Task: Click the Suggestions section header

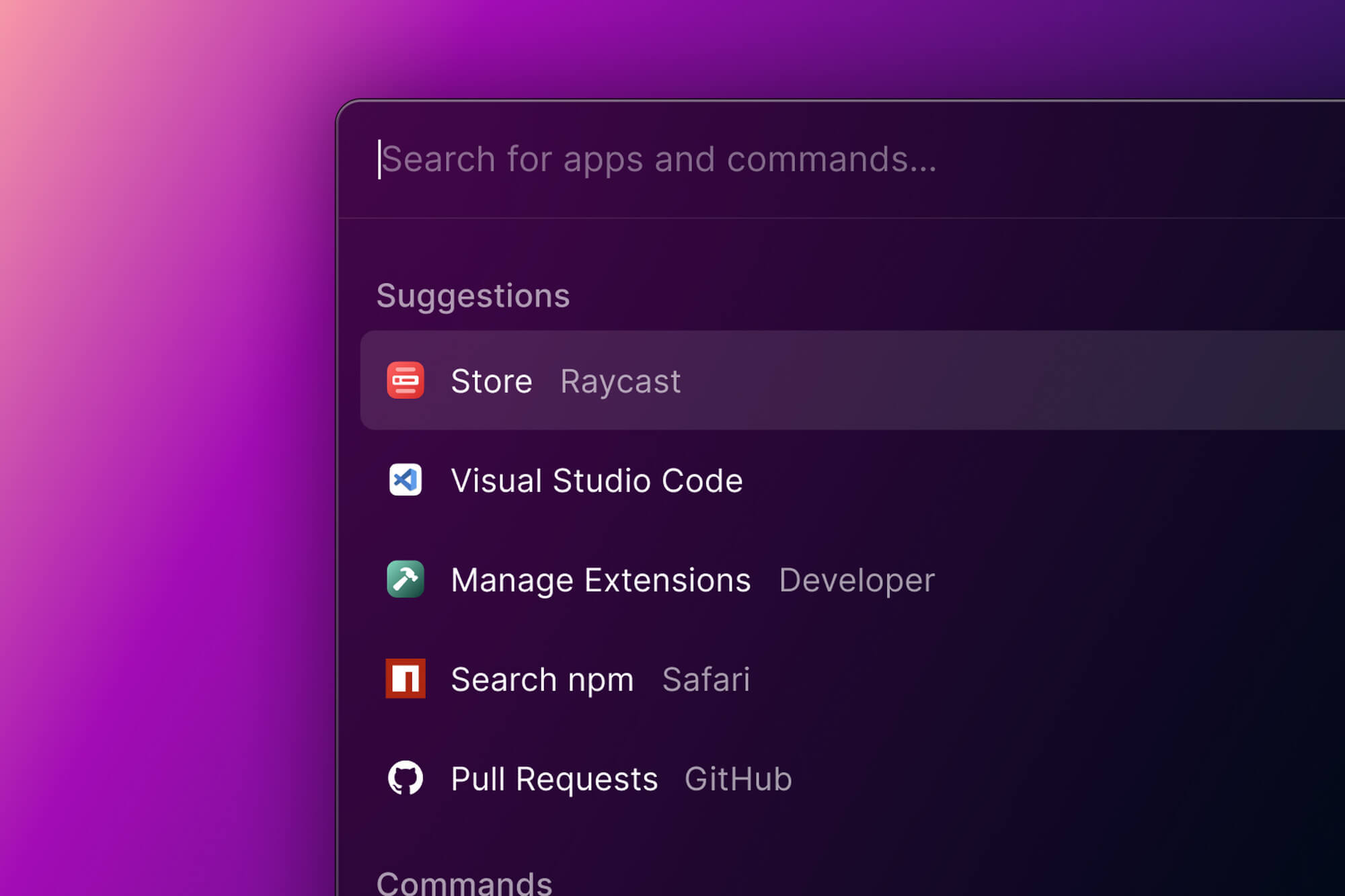Action: pyautogui.click(x=473, y=295)
